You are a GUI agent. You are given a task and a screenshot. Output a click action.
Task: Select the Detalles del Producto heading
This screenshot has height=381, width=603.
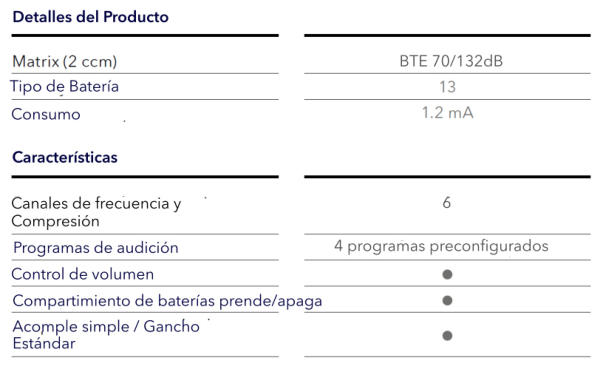90,17
